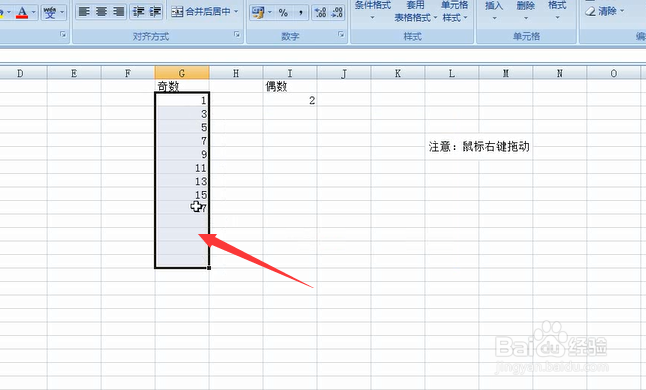Viewport: 646px width, 390px height.
Task: Open 对齐方式 dialog launcher
Action: pos(237,35)
